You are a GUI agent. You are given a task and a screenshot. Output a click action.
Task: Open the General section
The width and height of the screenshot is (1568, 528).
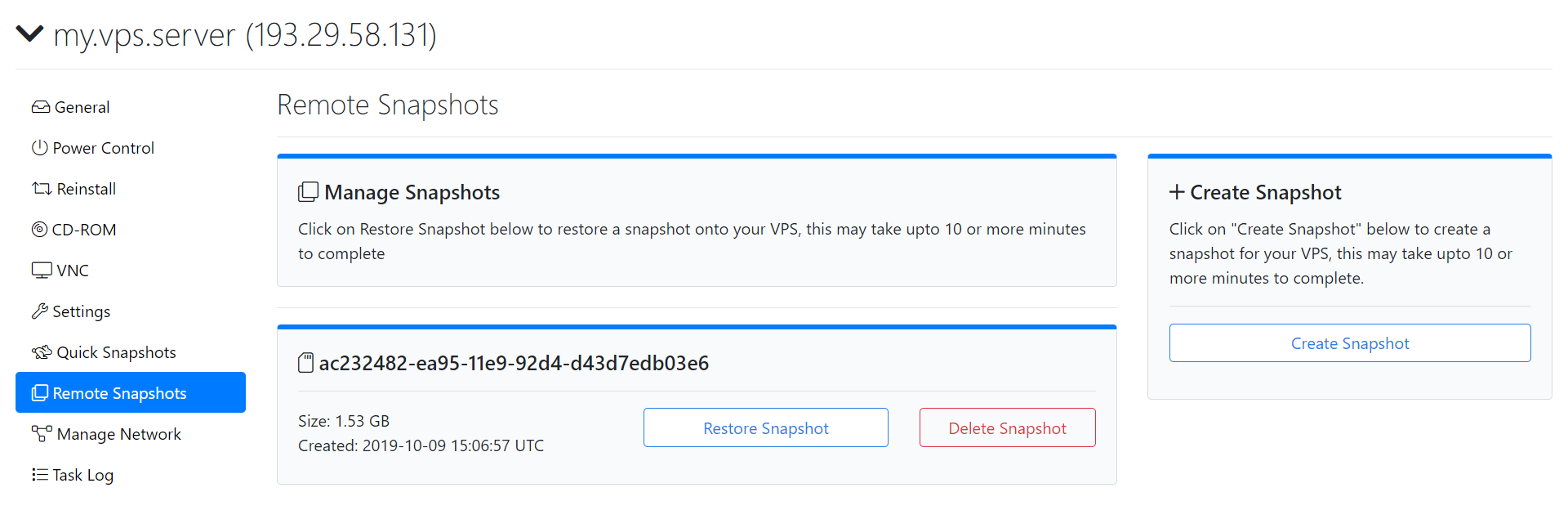[81, 107]
